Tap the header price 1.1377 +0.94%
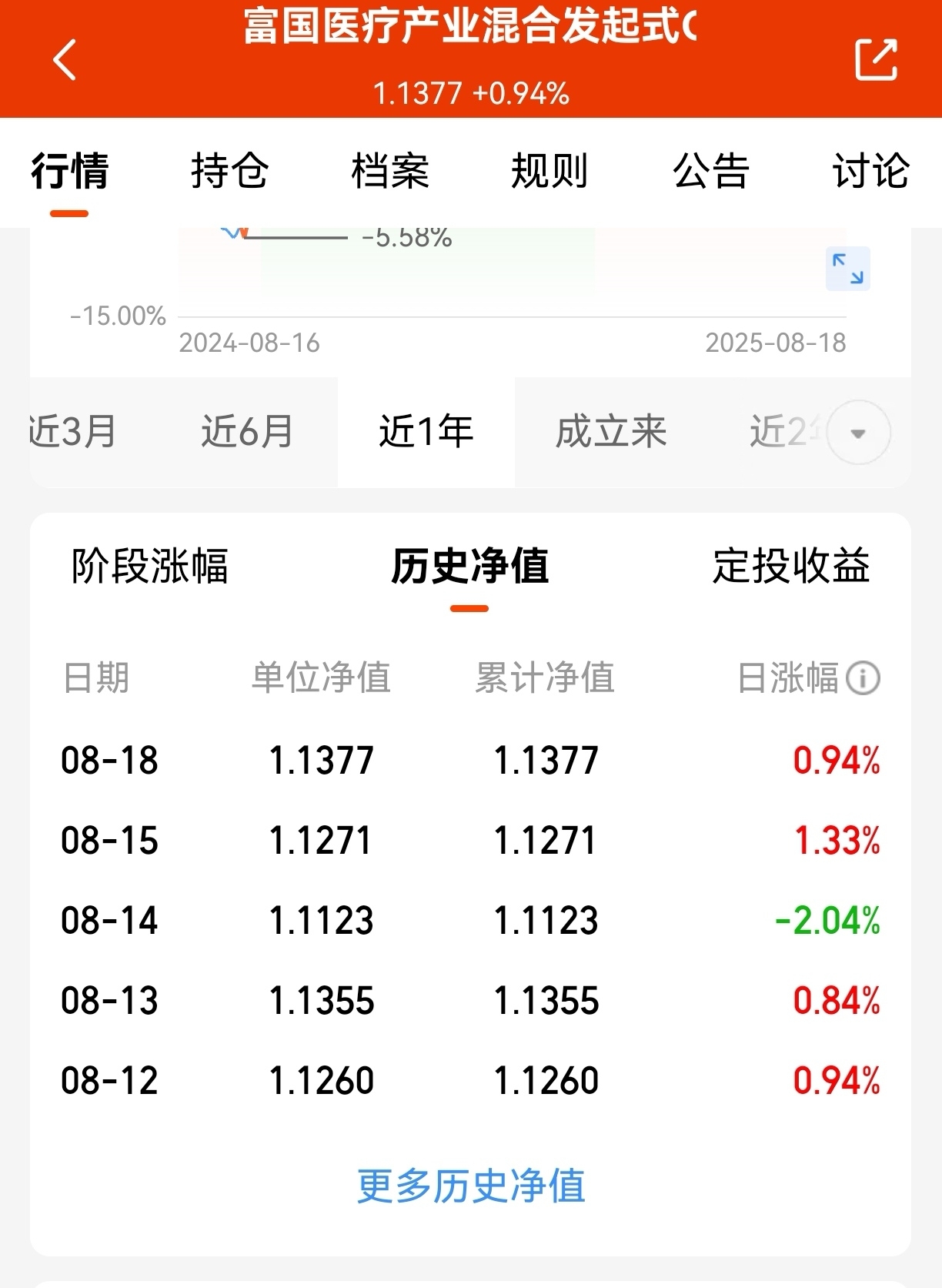This screenshot has width=942, height=1288. click(x=471, y=94)
